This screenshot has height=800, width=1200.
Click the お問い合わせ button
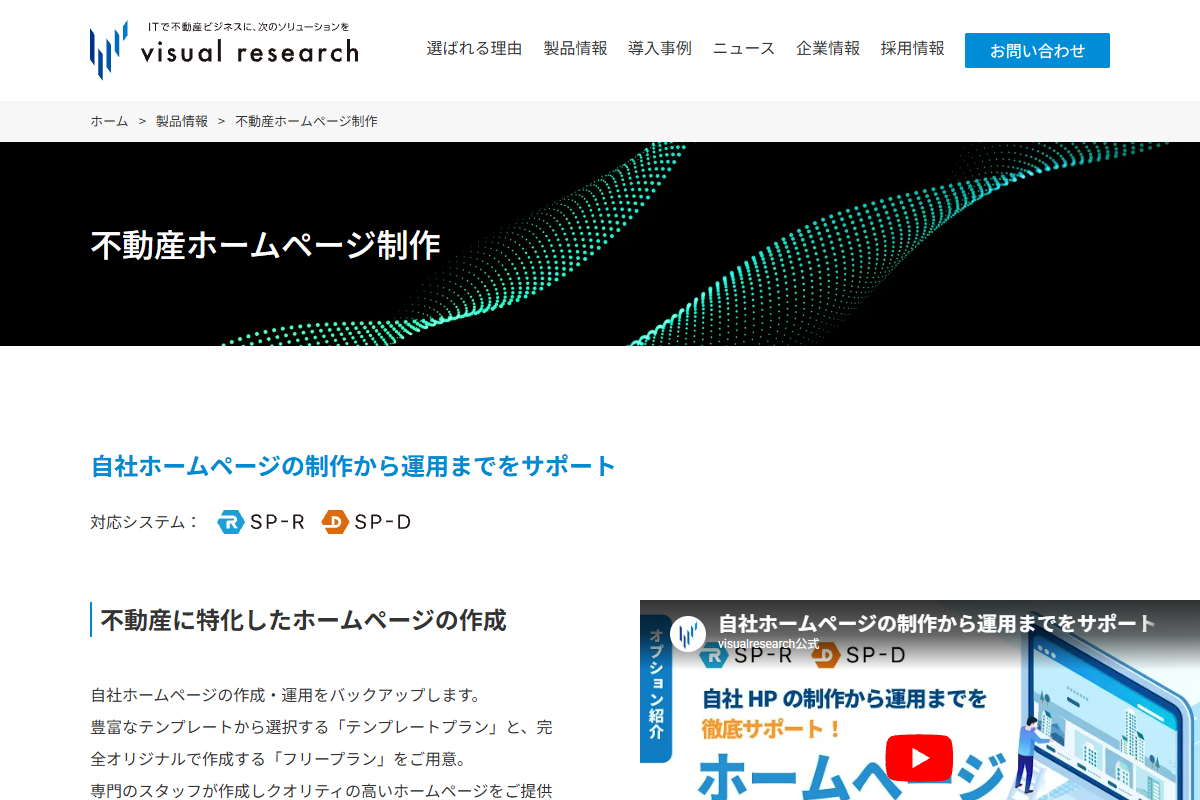(x=1037, y=50)
